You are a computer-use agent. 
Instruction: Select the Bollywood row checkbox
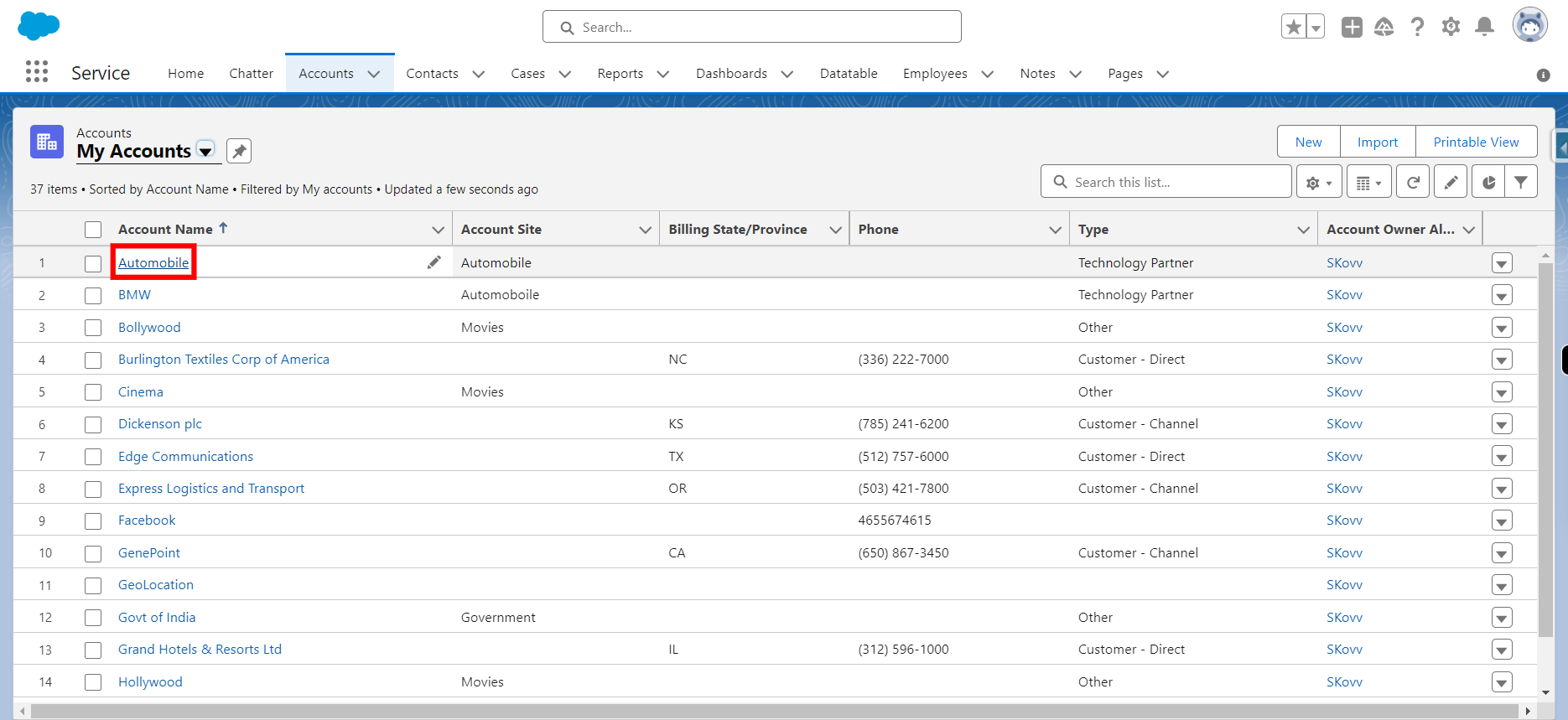click(93, 328)
